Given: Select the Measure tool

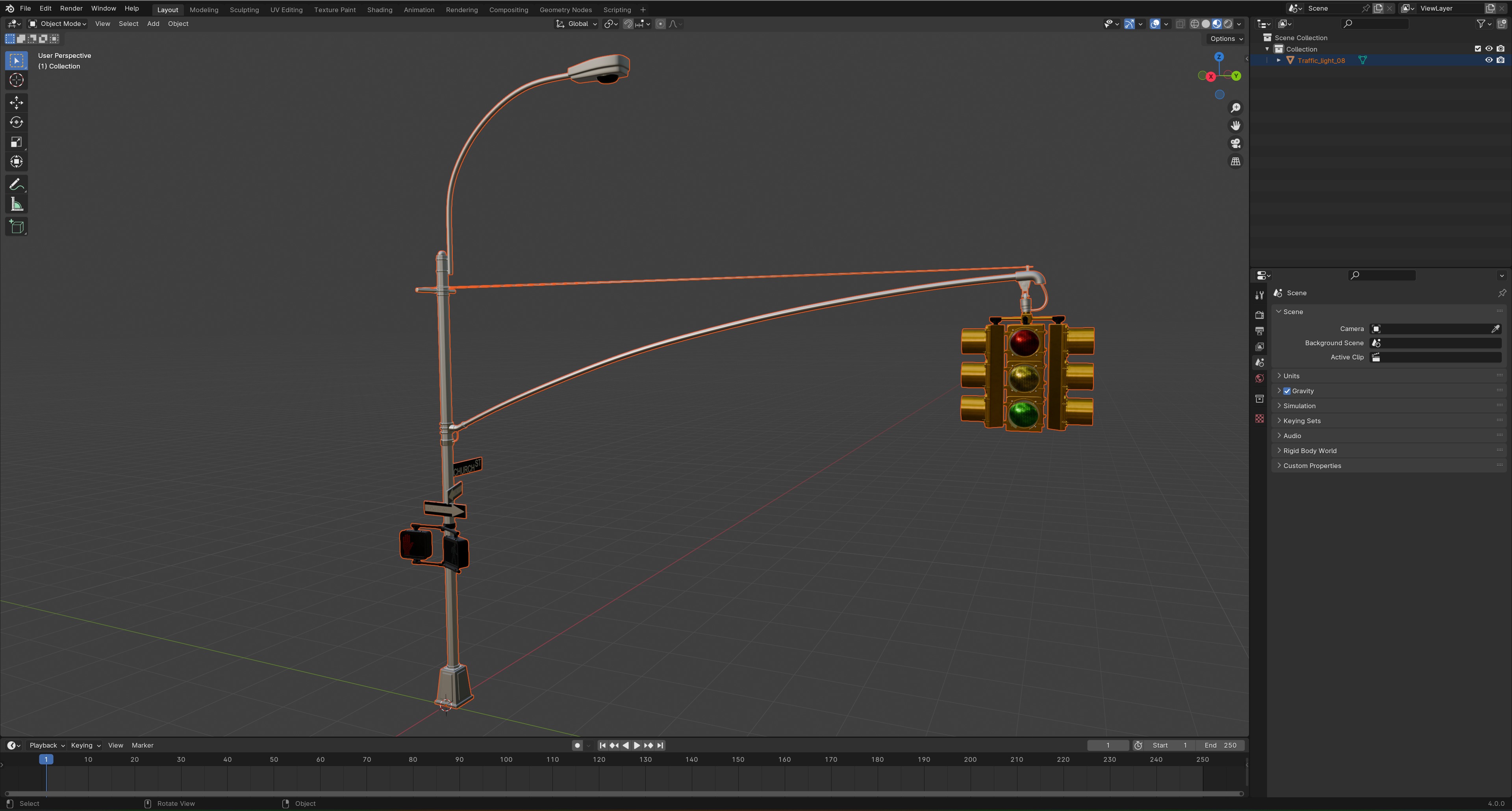Looking at the screenshot, I should pyautogui.click(x=17, y=205).
